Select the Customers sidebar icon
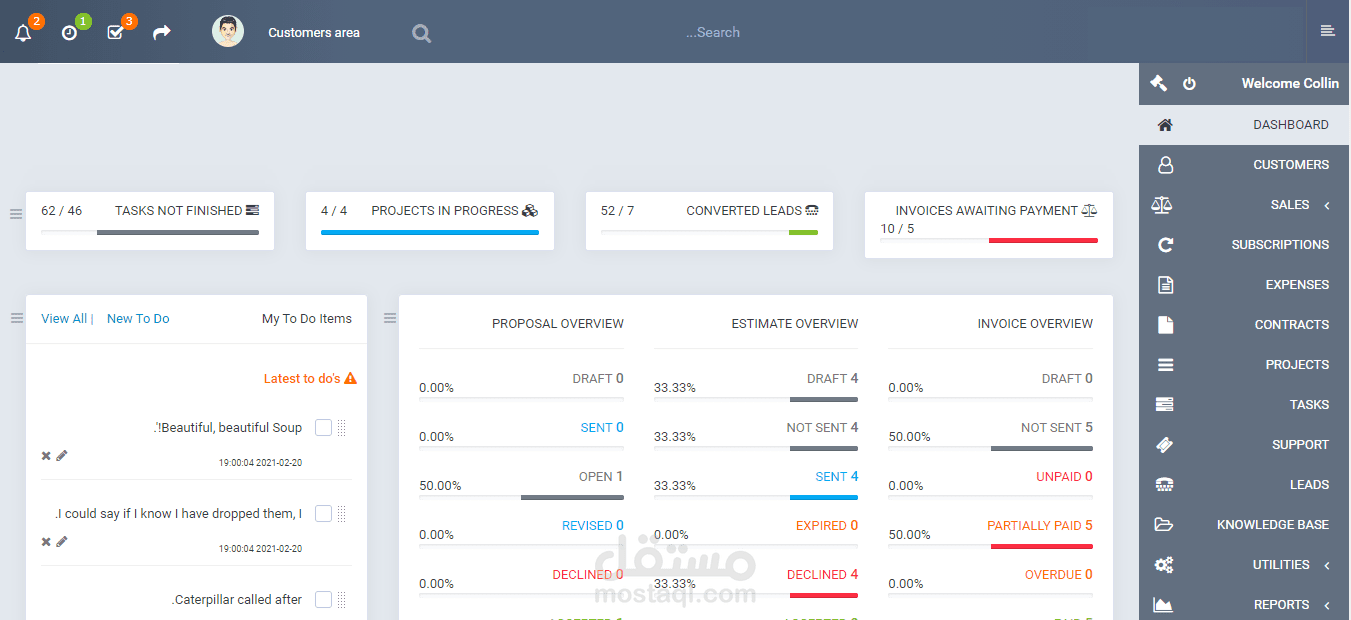The image size is (1351, 620). point(1163,164)
